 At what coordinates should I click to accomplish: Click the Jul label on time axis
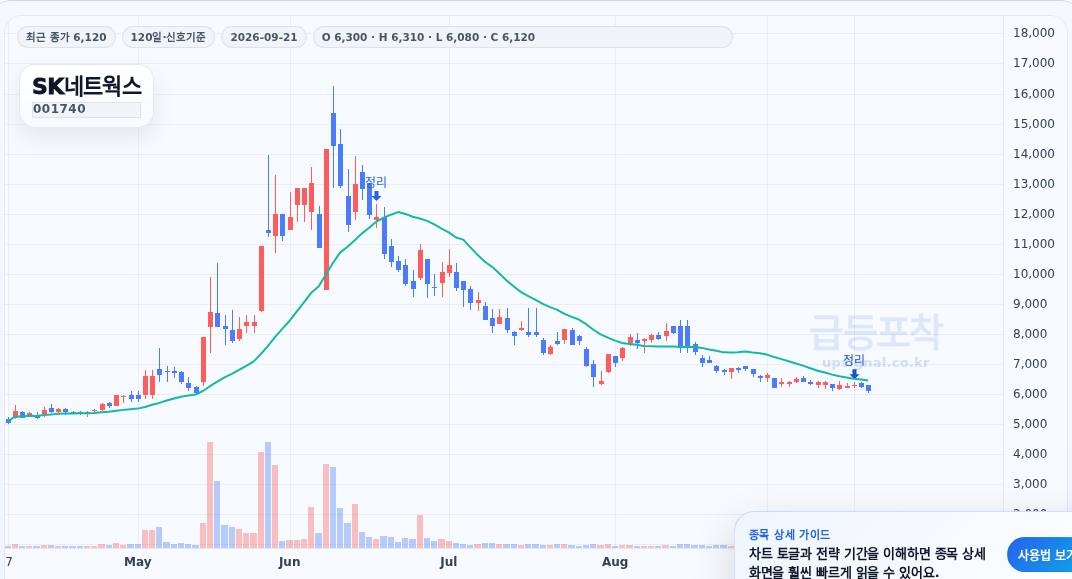pos(448,562)
